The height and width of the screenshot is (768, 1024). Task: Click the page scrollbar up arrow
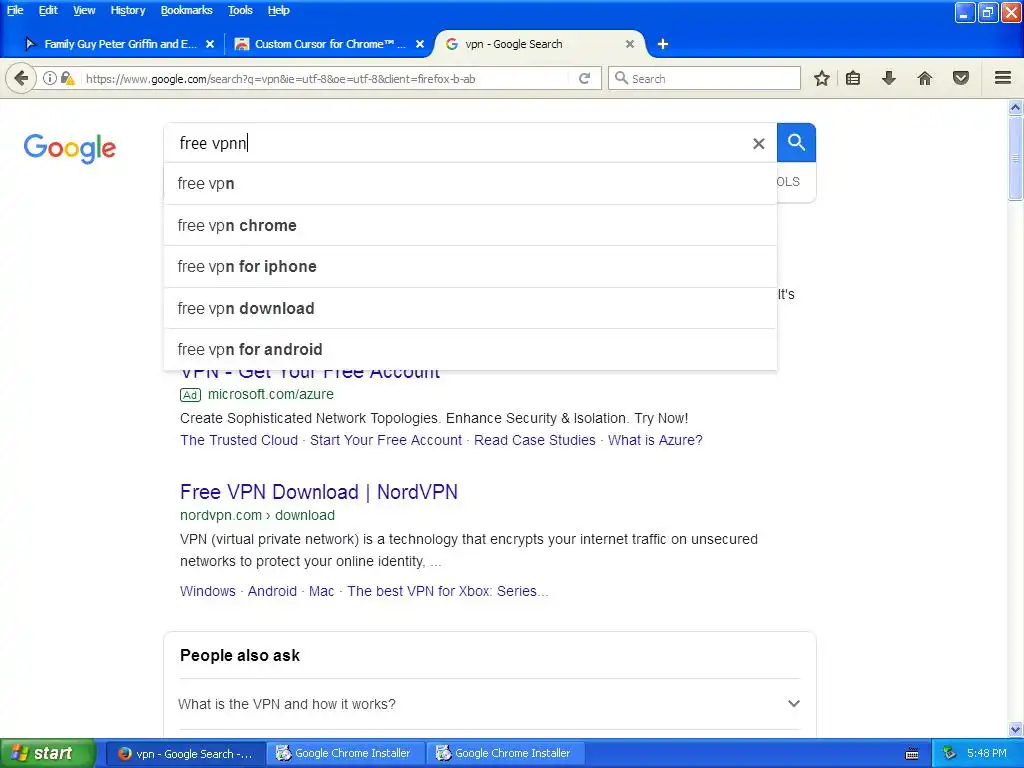[1016, 107]
